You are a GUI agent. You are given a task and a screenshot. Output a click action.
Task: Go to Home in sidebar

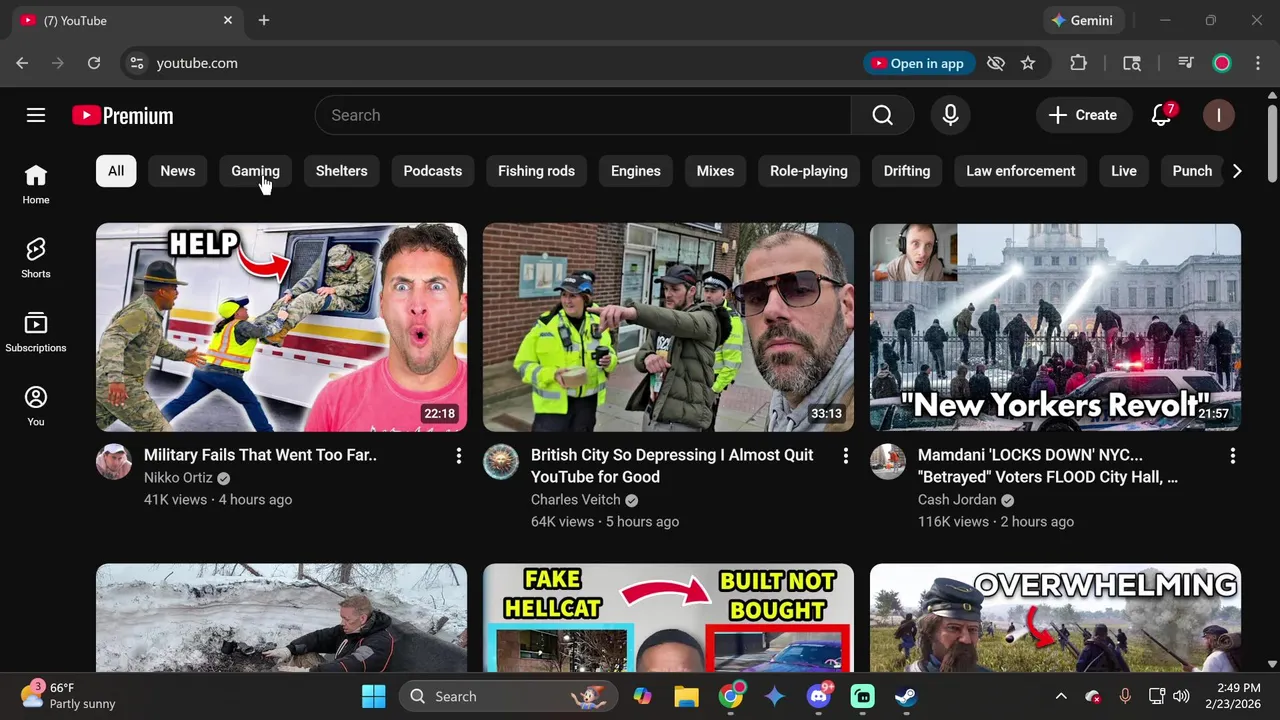tap(36, 185)
